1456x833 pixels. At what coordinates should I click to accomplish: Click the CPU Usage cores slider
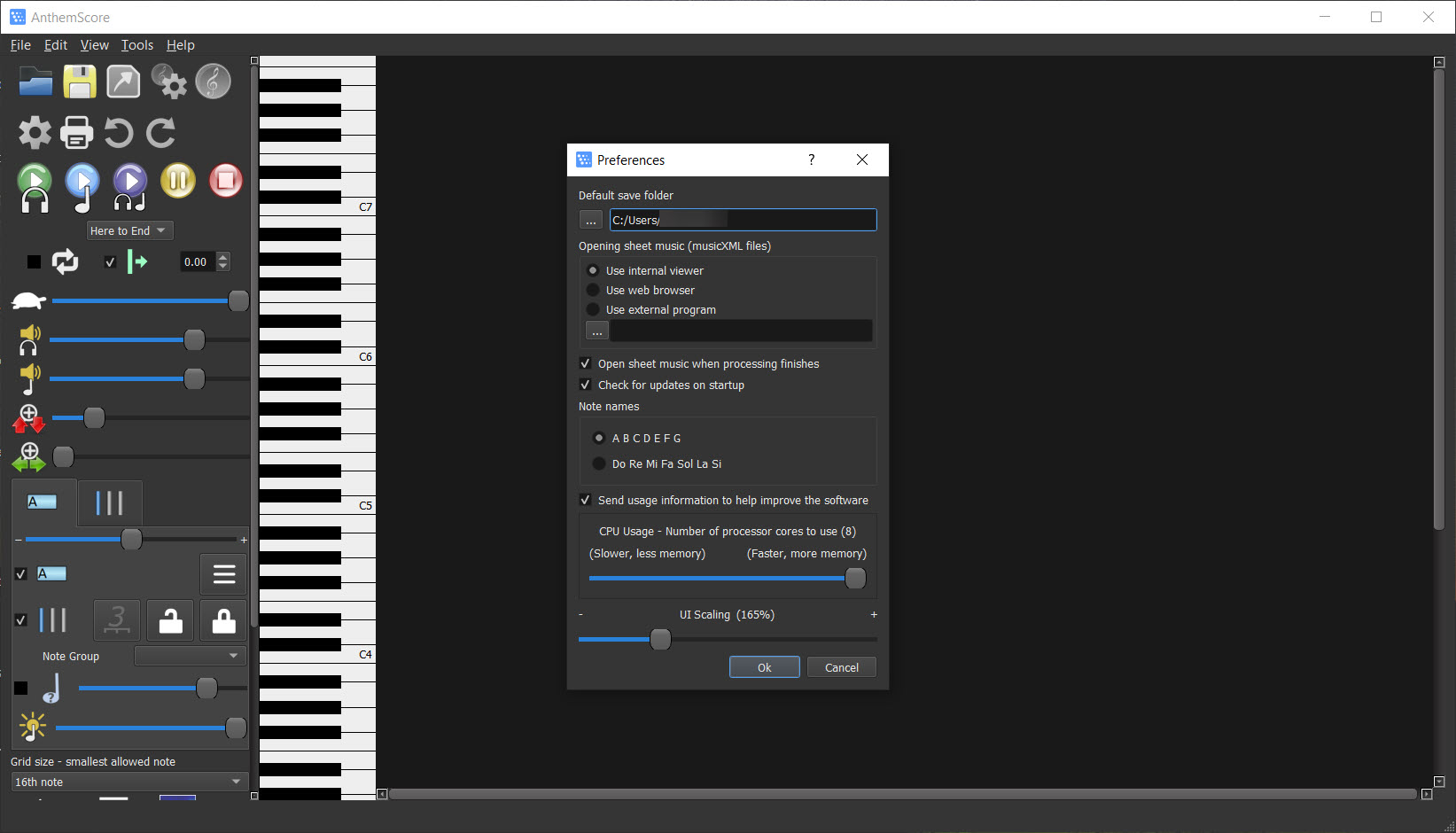click(728, 579)
